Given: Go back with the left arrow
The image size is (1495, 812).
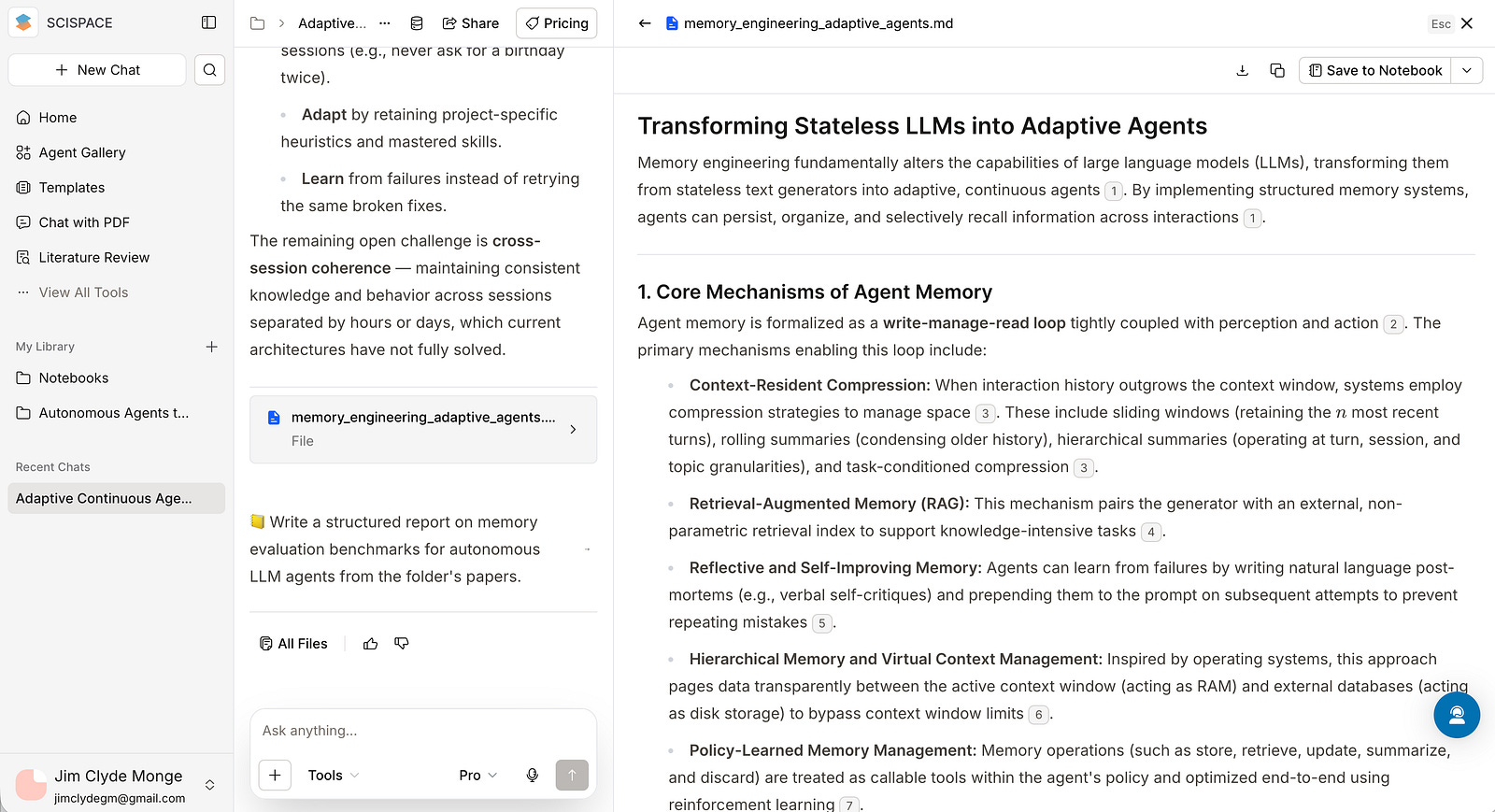Looking at the screenshot, I should pos(645,23).
